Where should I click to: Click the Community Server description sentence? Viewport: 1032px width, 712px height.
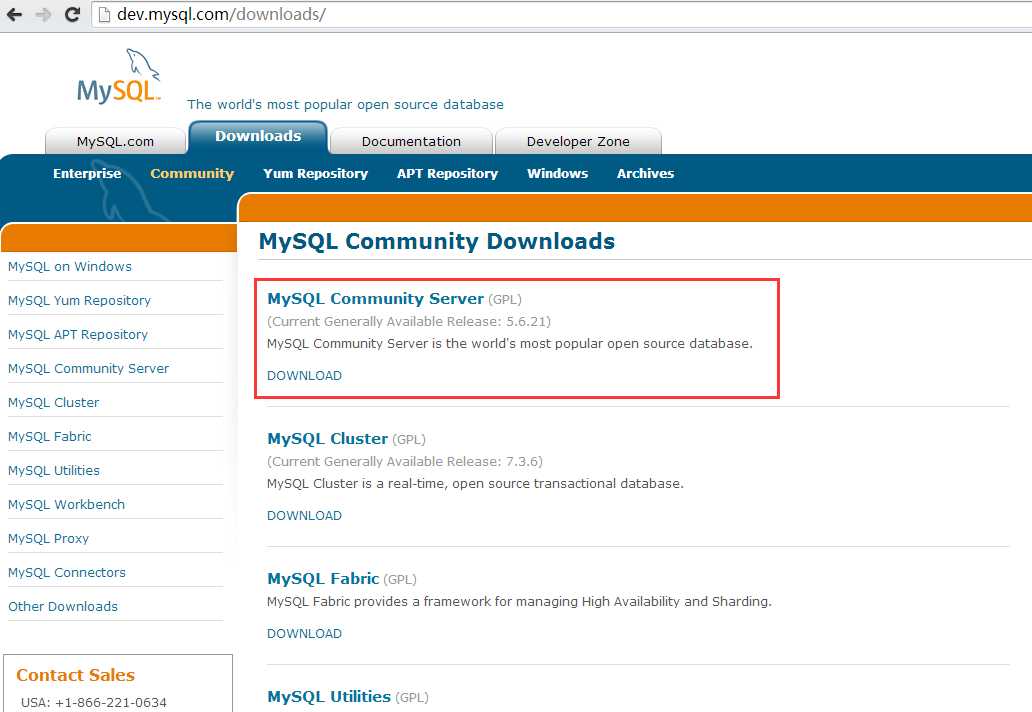click(x=509, y=343)
